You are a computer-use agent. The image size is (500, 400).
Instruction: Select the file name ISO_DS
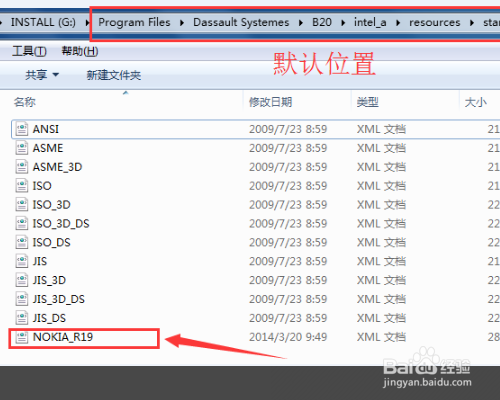[x=52, y=242]
